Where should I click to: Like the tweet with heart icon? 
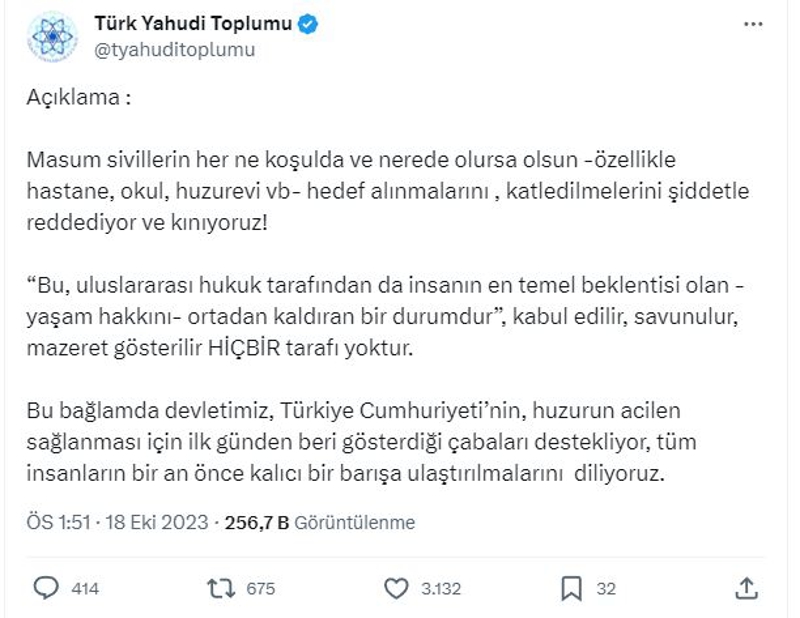tap(396, 588)
